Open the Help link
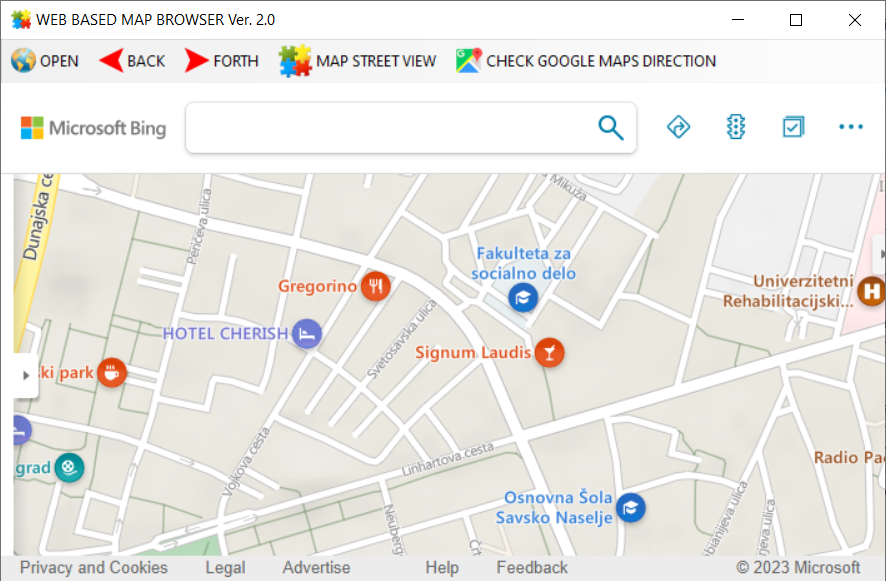886x581 pixels. (442, 567)
